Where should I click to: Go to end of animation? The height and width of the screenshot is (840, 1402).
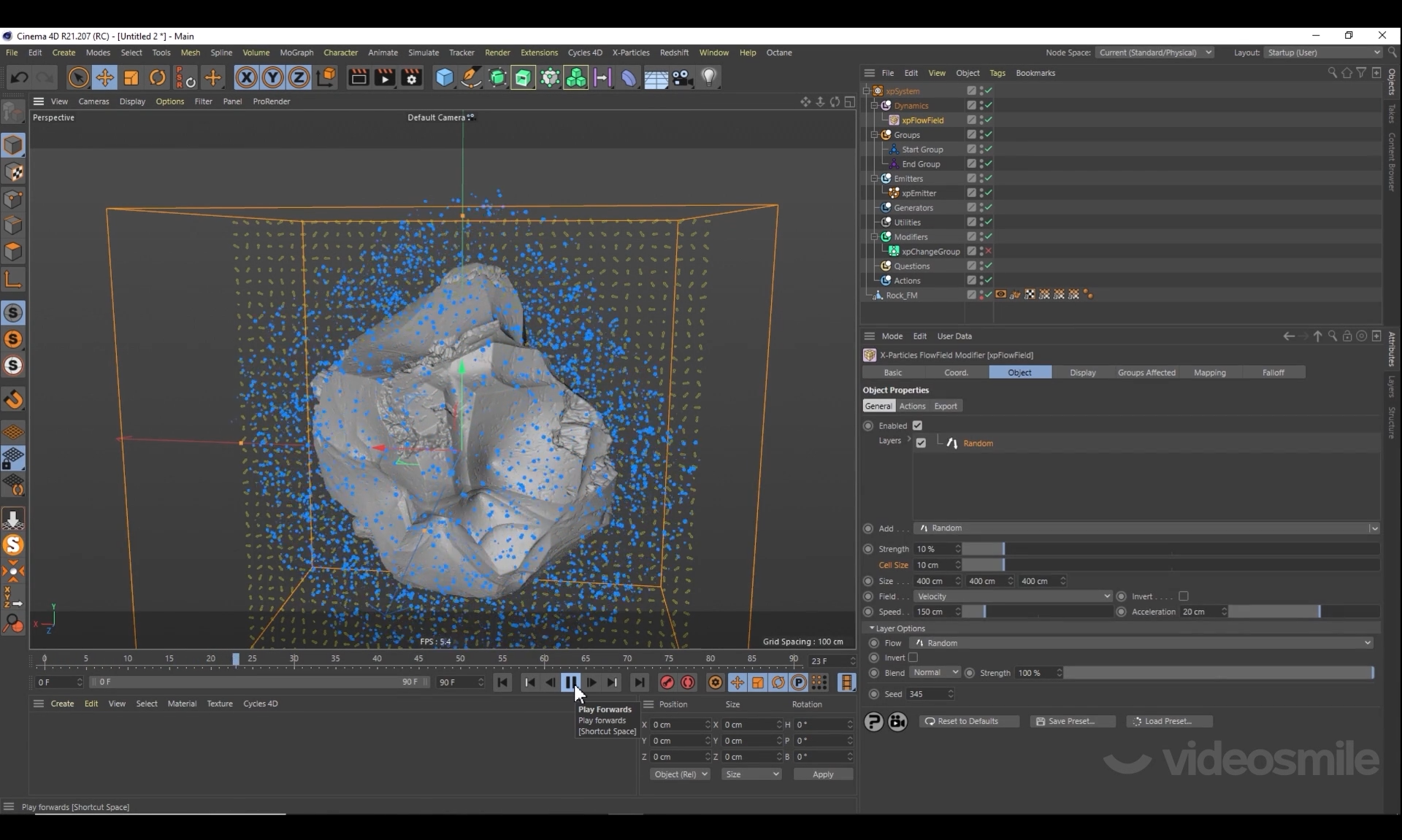coord(640,682)
